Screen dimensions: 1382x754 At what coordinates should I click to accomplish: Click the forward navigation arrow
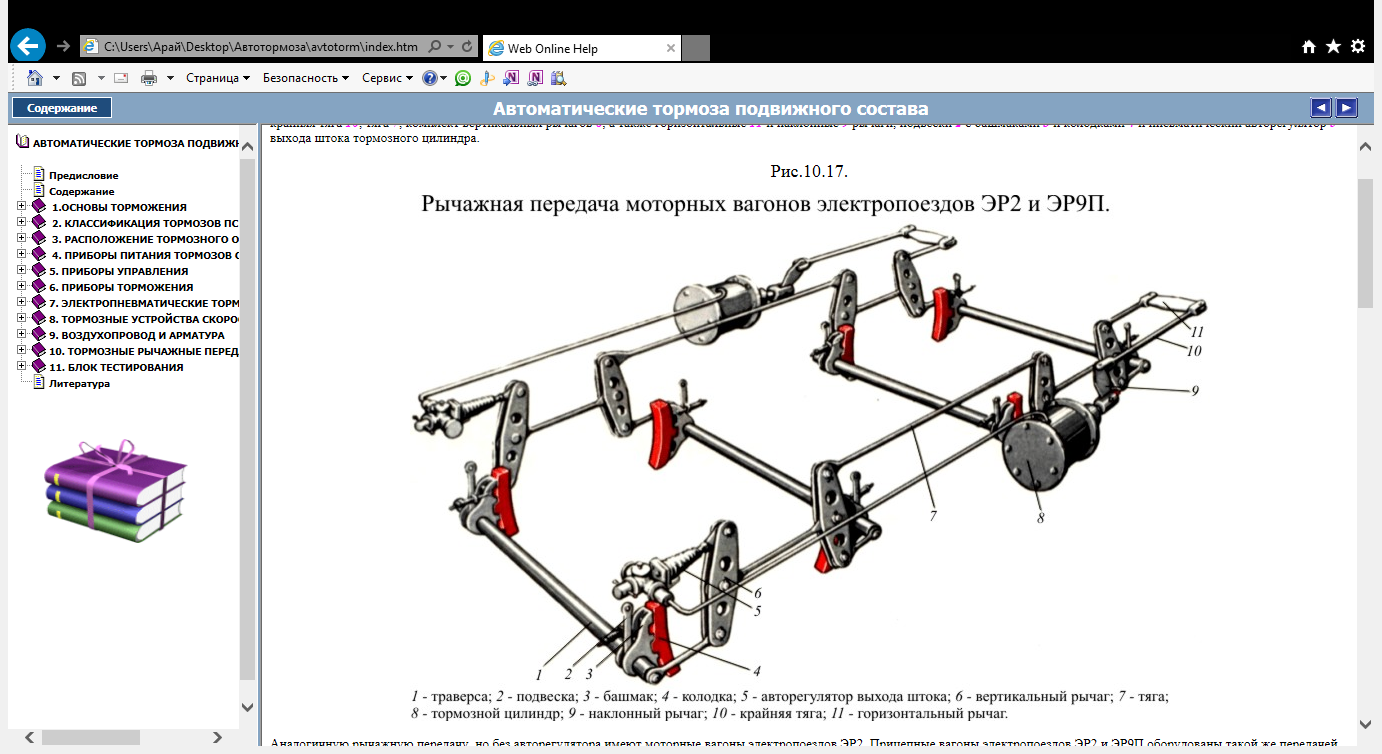[x=63, y=47]
